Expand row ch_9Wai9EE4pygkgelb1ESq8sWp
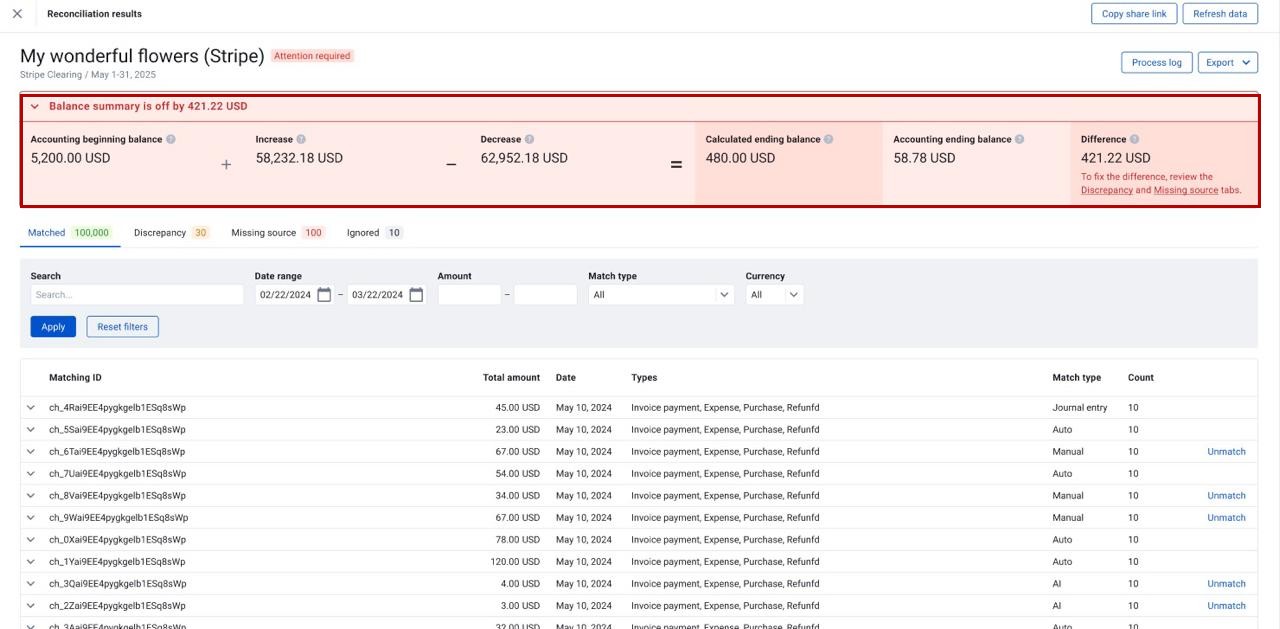This screenshot has height=629, width=1280. pyautogui.click(x=31, y=518)
